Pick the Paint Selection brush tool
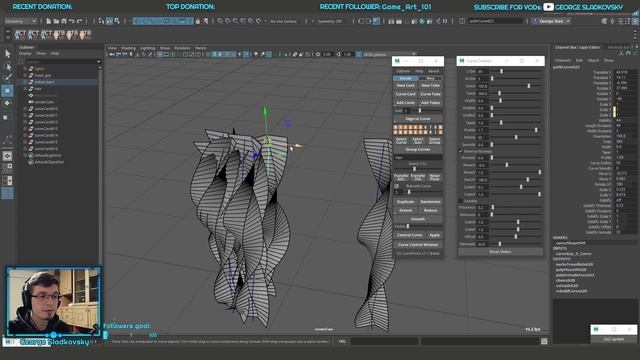The image size is (640, 360). point(7,78)
